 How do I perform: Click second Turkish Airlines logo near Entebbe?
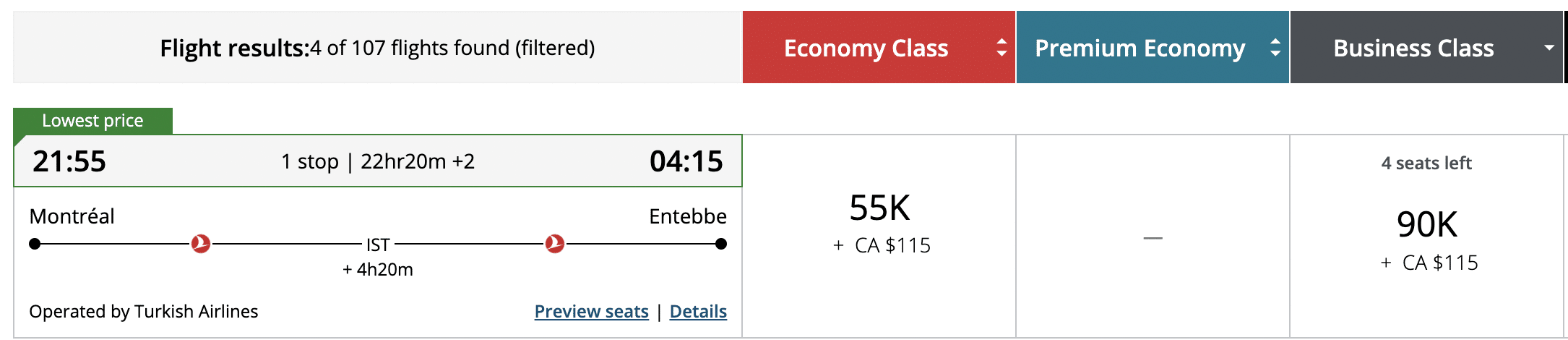(x=554, y=244)
